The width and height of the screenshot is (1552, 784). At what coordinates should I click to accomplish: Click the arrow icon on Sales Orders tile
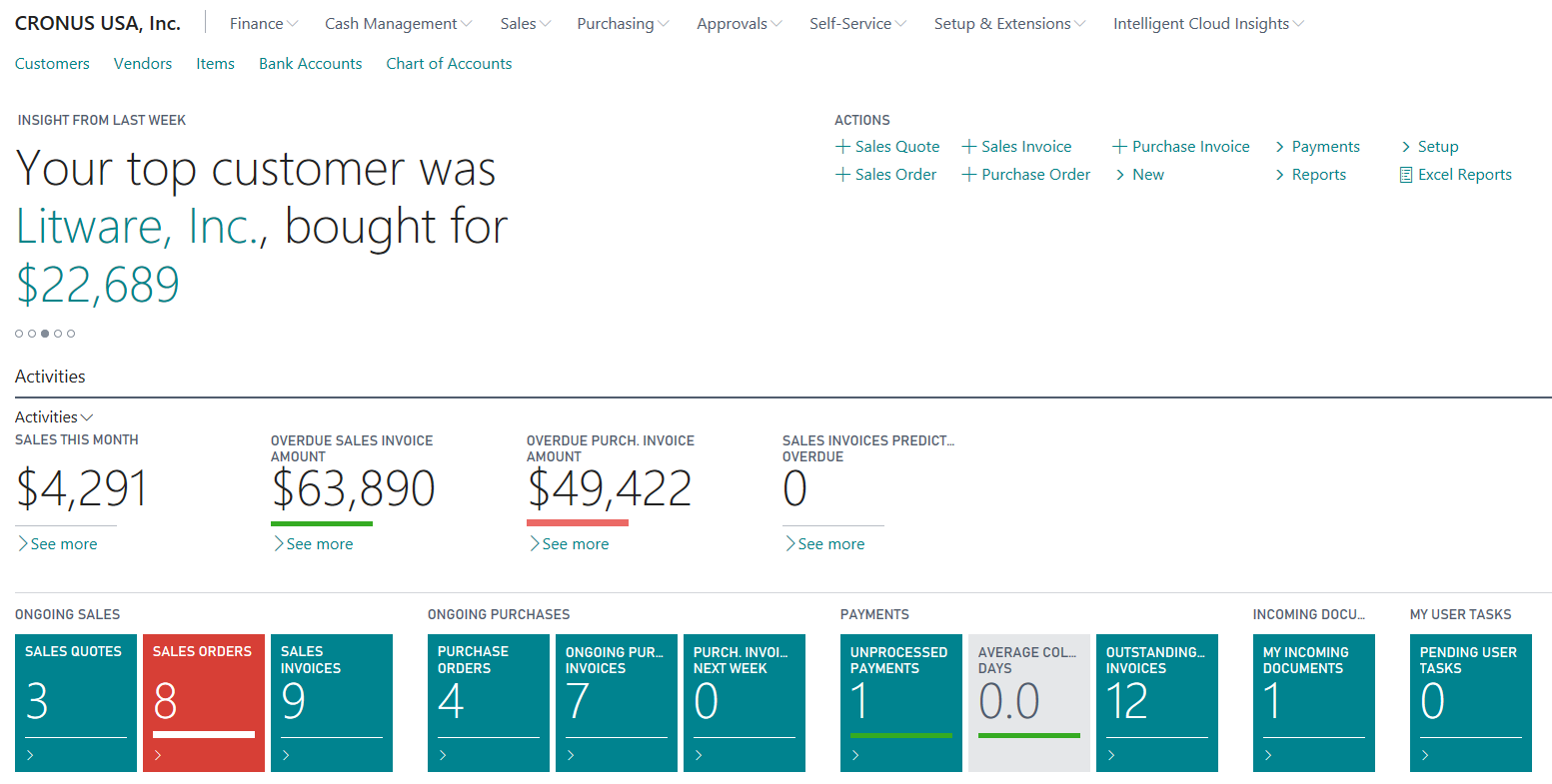point(158,756)
